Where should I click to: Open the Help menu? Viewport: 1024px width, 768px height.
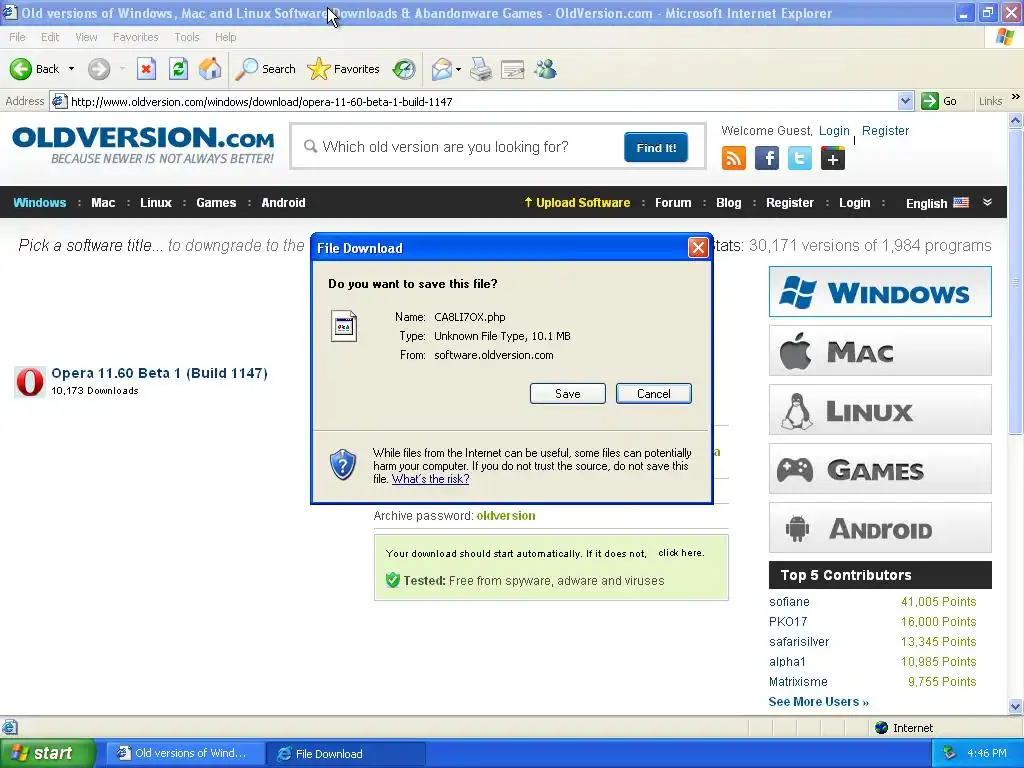click(225, 37)
